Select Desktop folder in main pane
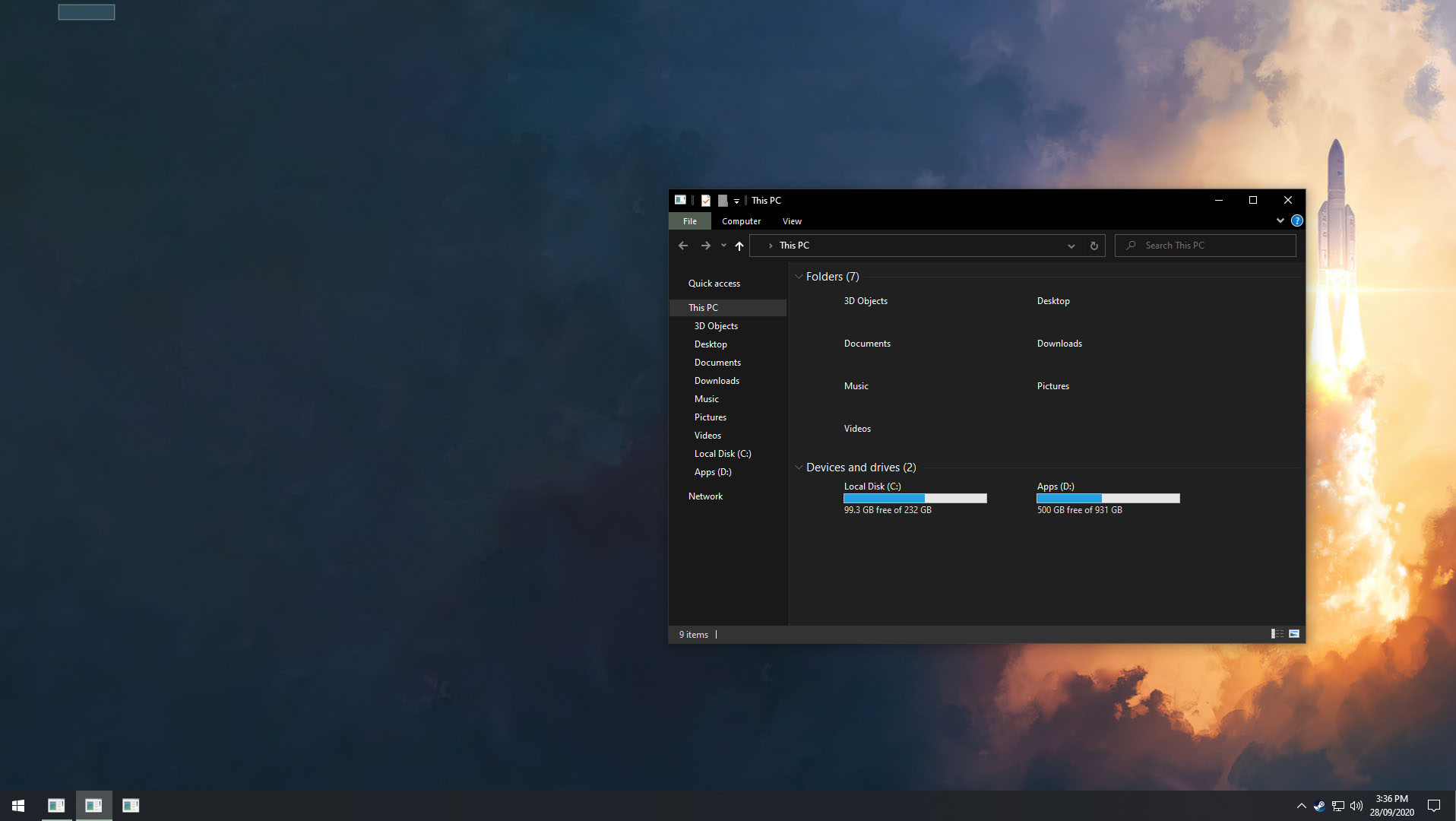 (1053, 301)
